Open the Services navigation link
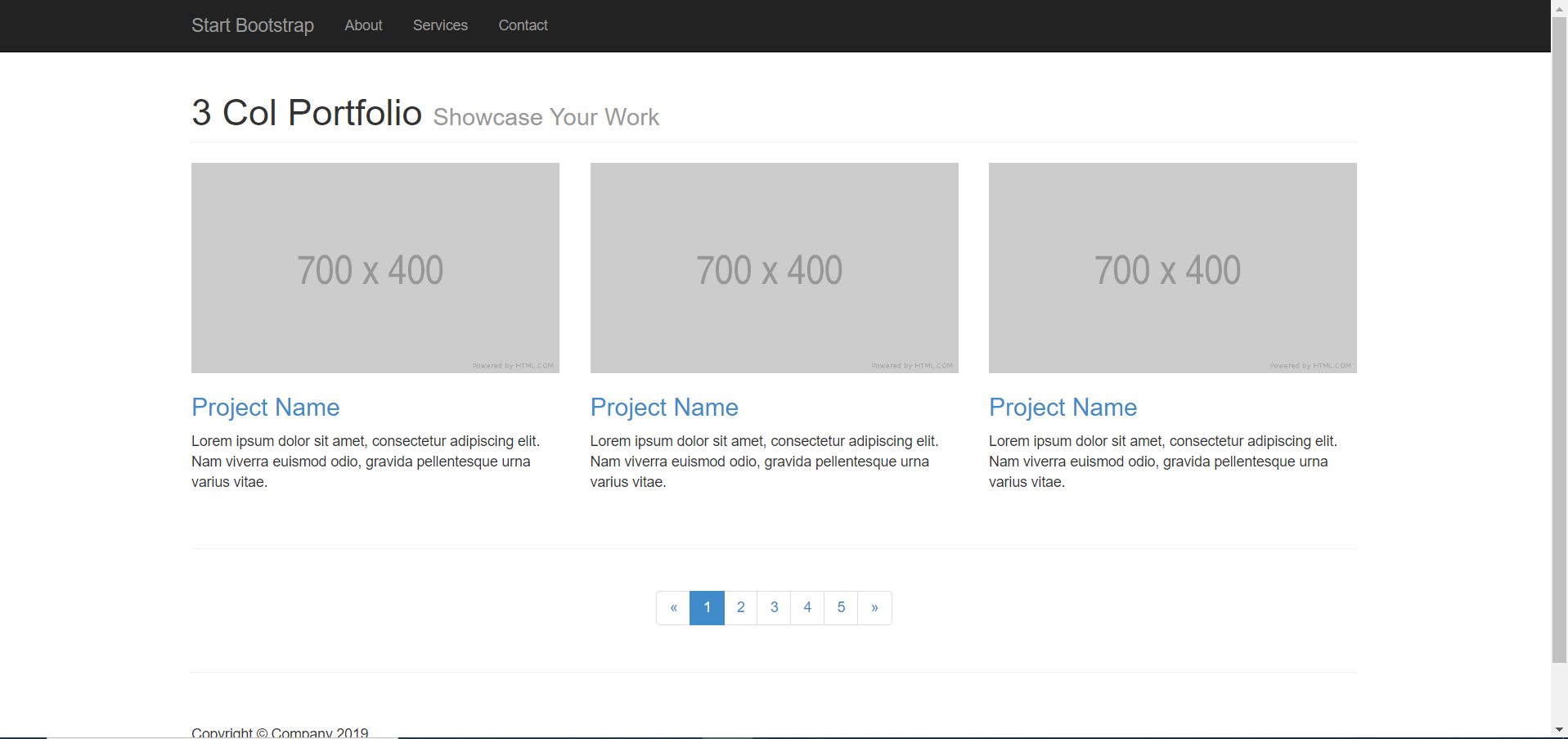The height and width of the screenshot is (739, 1568). click(440, 25)
